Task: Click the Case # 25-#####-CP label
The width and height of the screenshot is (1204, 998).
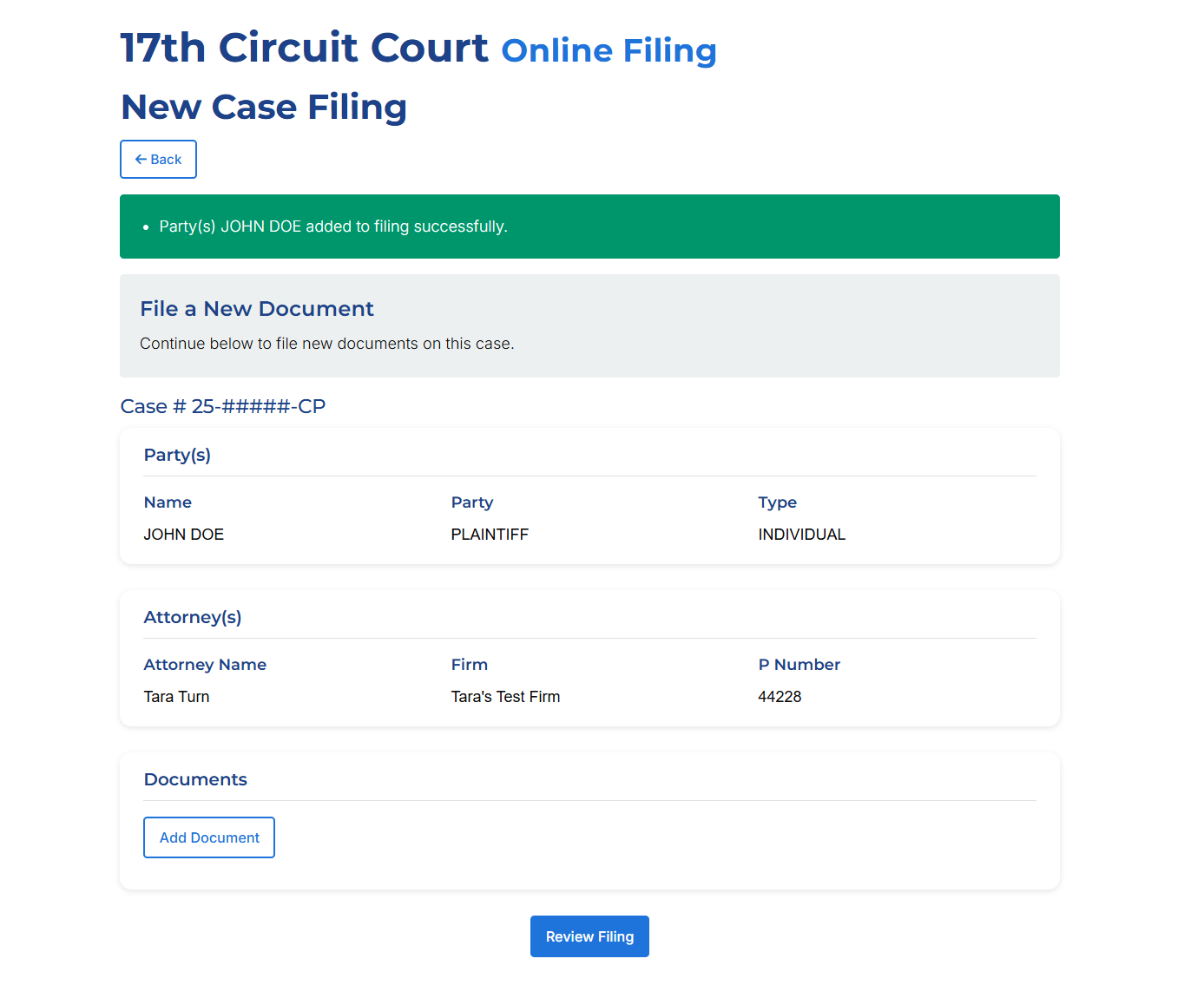Action: (x=223, y=406)
